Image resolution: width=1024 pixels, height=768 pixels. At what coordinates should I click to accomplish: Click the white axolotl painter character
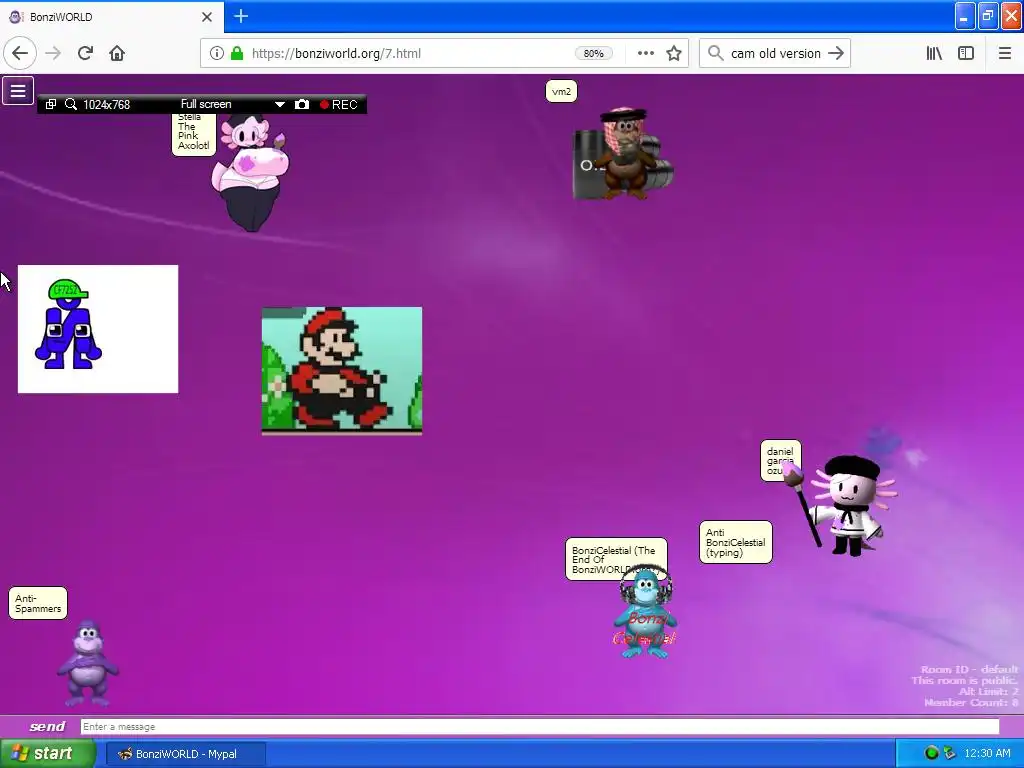(846, 506)
